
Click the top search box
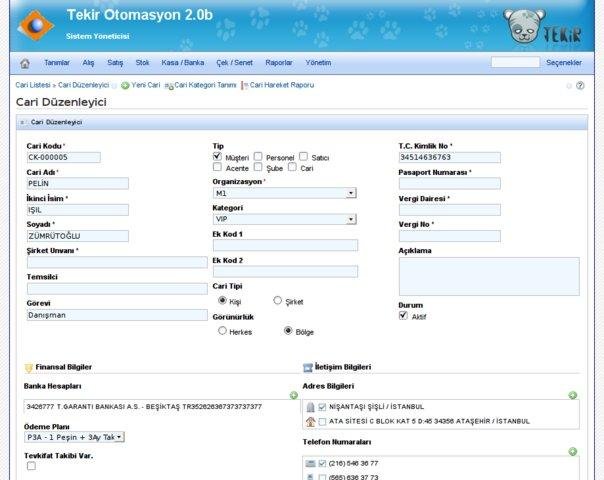point(515,62)
